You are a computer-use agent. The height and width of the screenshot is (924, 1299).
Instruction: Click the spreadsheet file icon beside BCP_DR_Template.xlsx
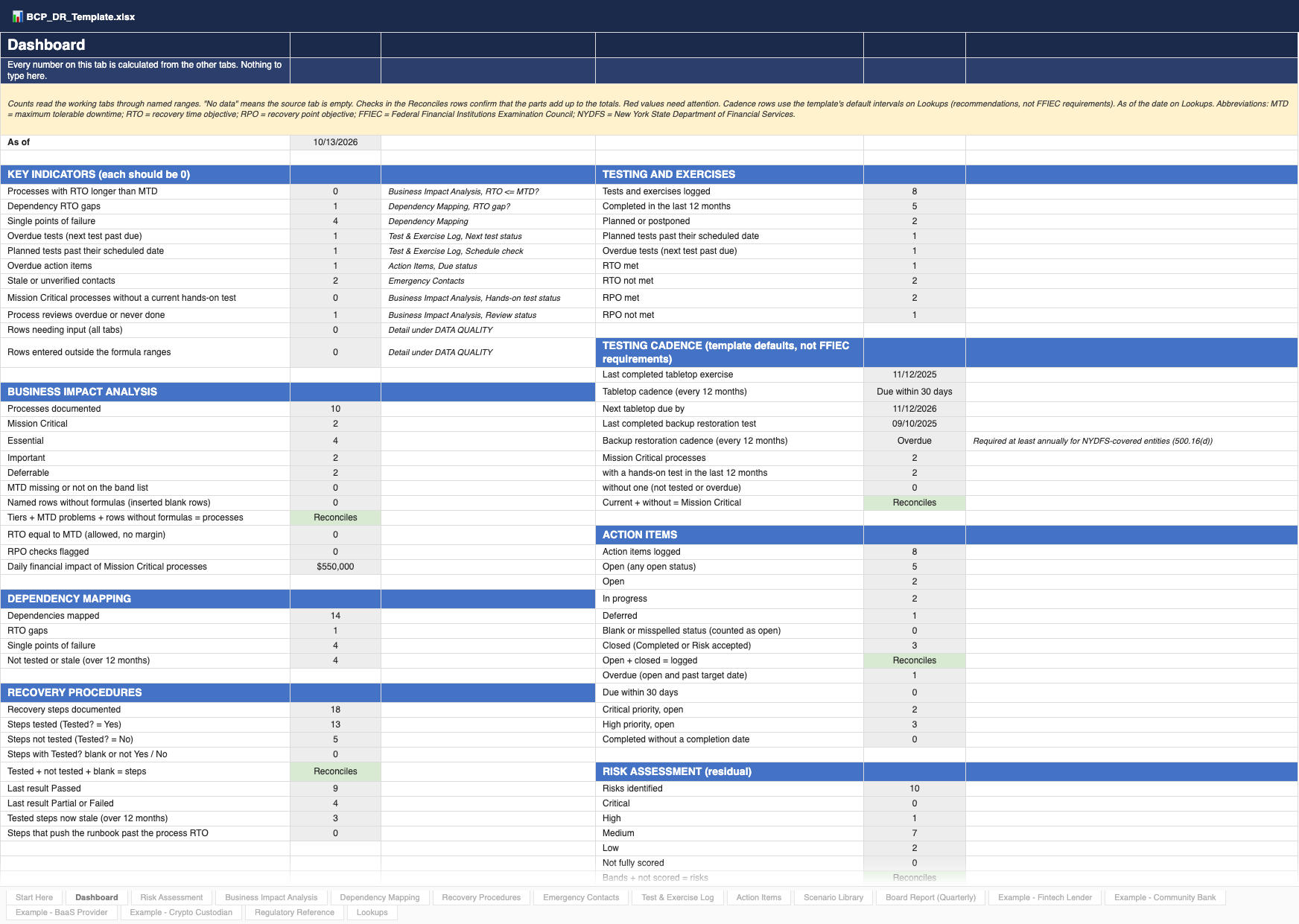[x=17, y=16]
